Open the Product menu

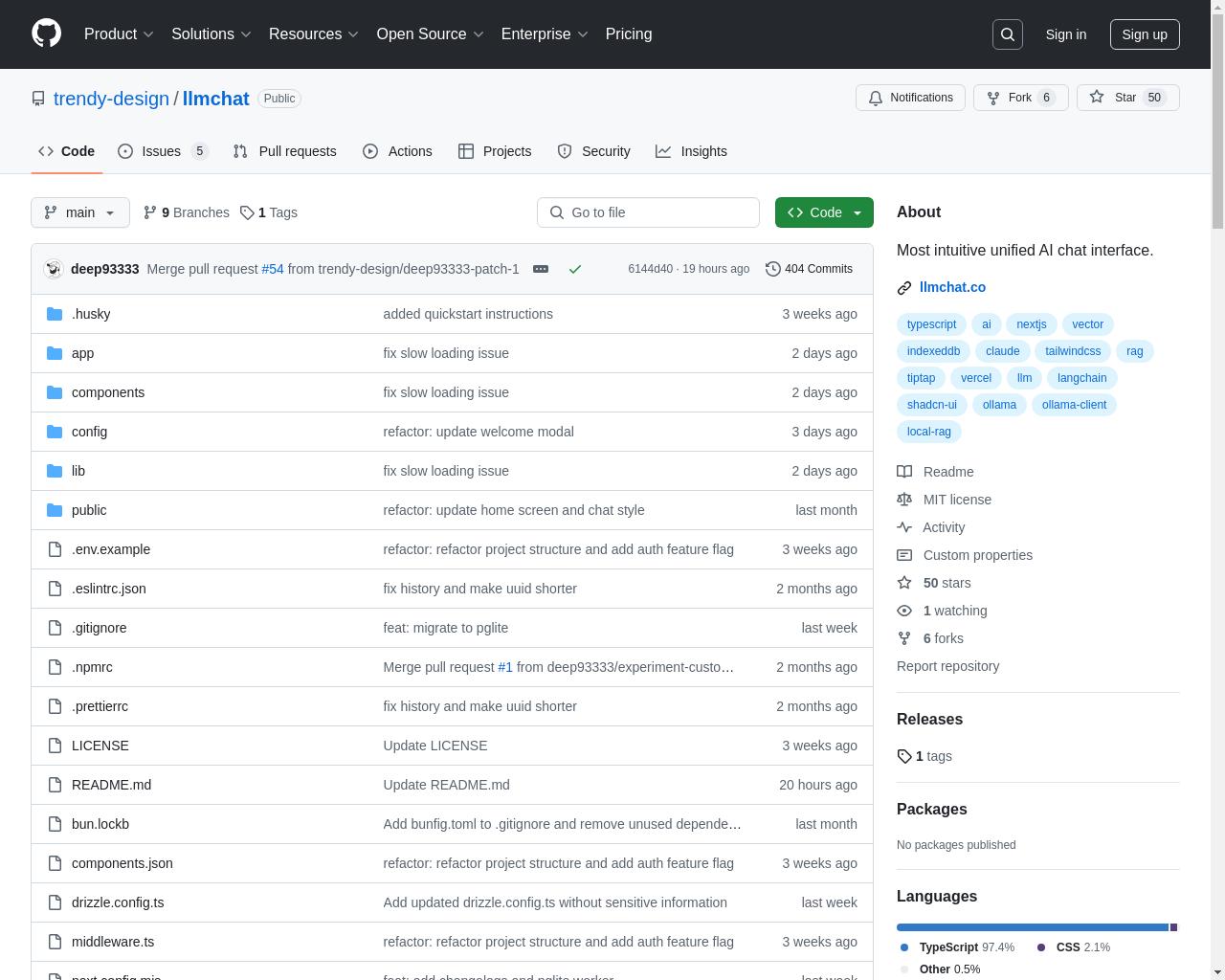click(x=119, y=34)
